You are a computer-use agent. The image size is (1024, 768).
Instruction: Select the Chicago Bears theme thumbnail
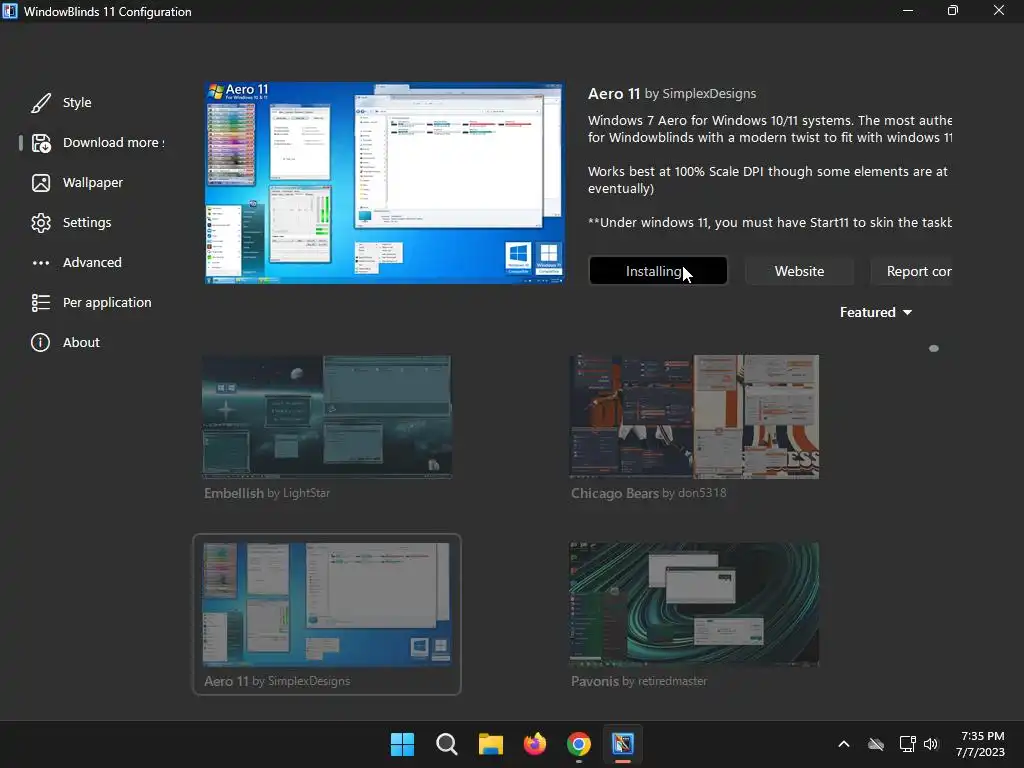click(694, 417)
